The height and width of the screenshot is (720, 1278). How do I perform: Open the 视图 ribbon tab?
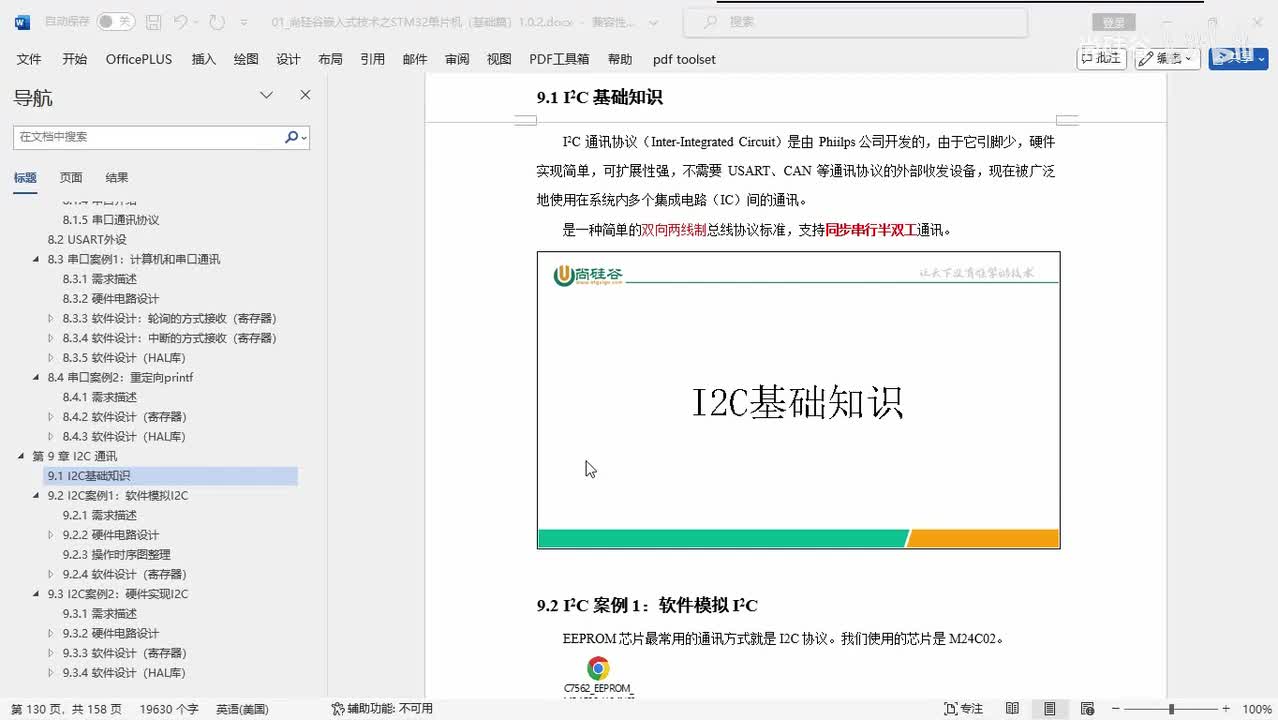pos(499,59)
